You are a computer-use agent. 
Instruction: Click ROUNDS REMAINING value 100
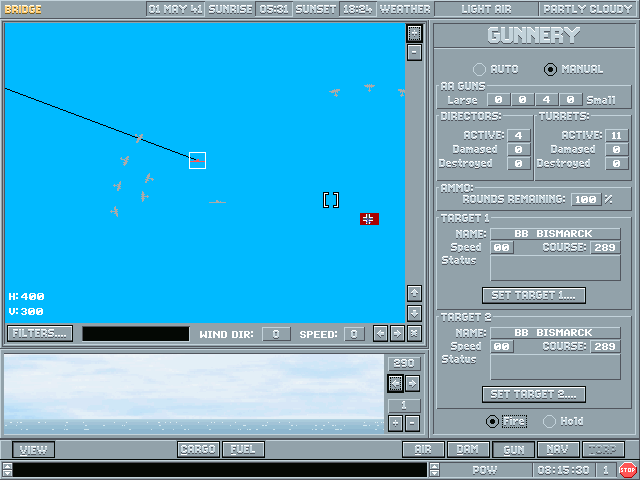point(586,199)
